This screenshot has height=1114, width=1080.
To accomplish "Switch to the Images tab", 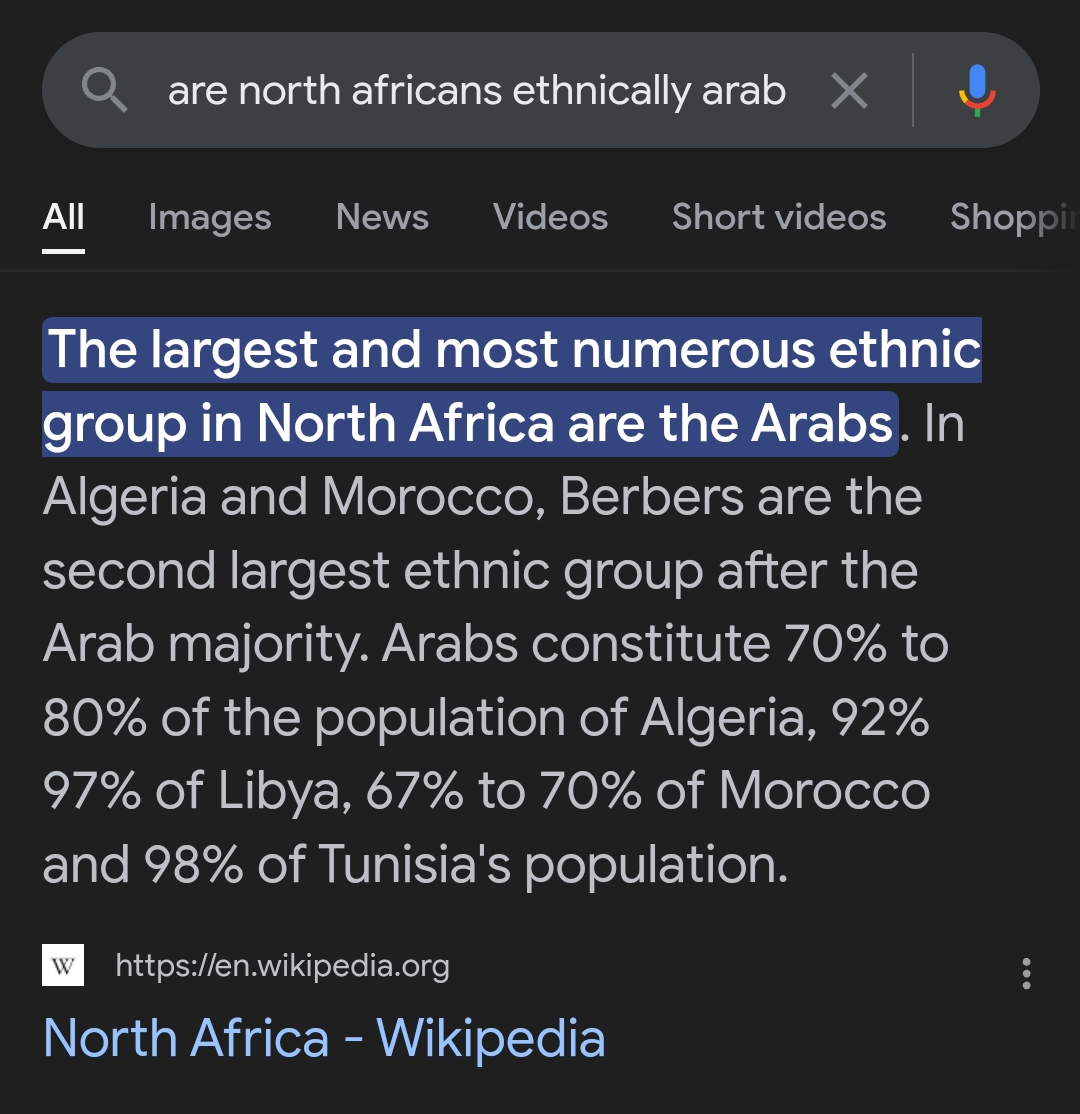I will click(x=209, y=217).
